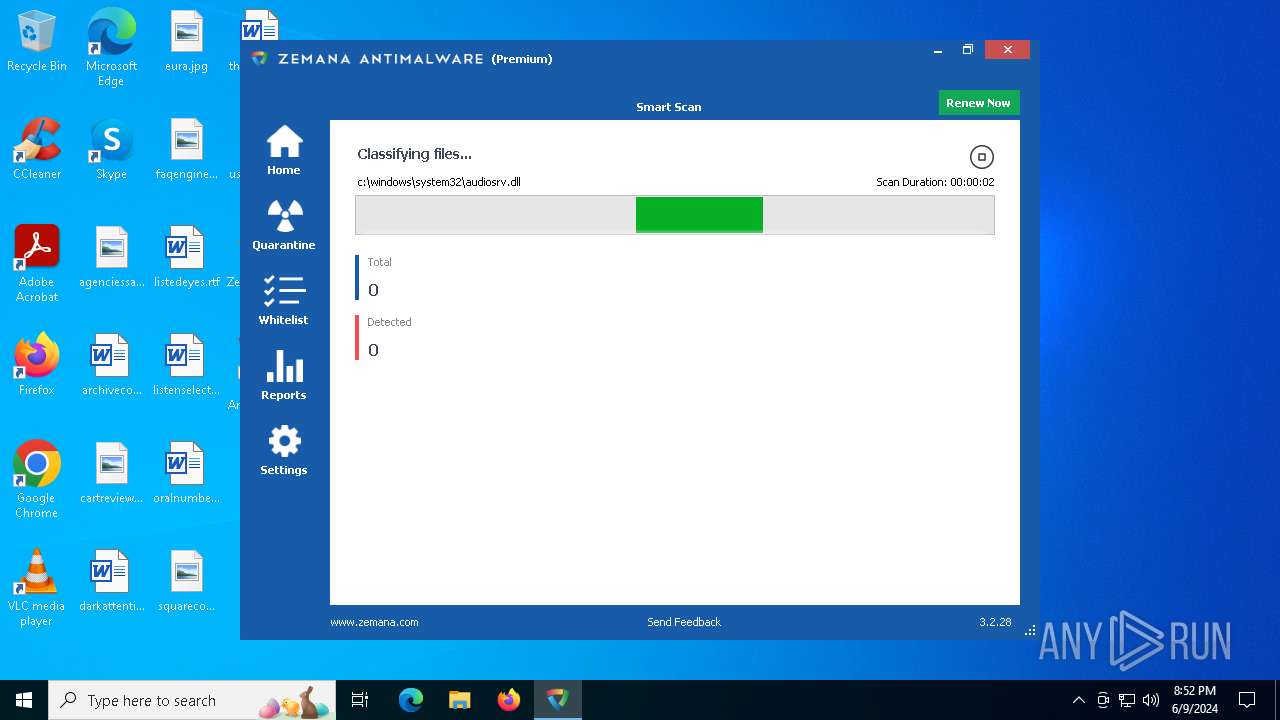
Task: Select the Skype desktop shortcut
Action: (x=111, y=150)
